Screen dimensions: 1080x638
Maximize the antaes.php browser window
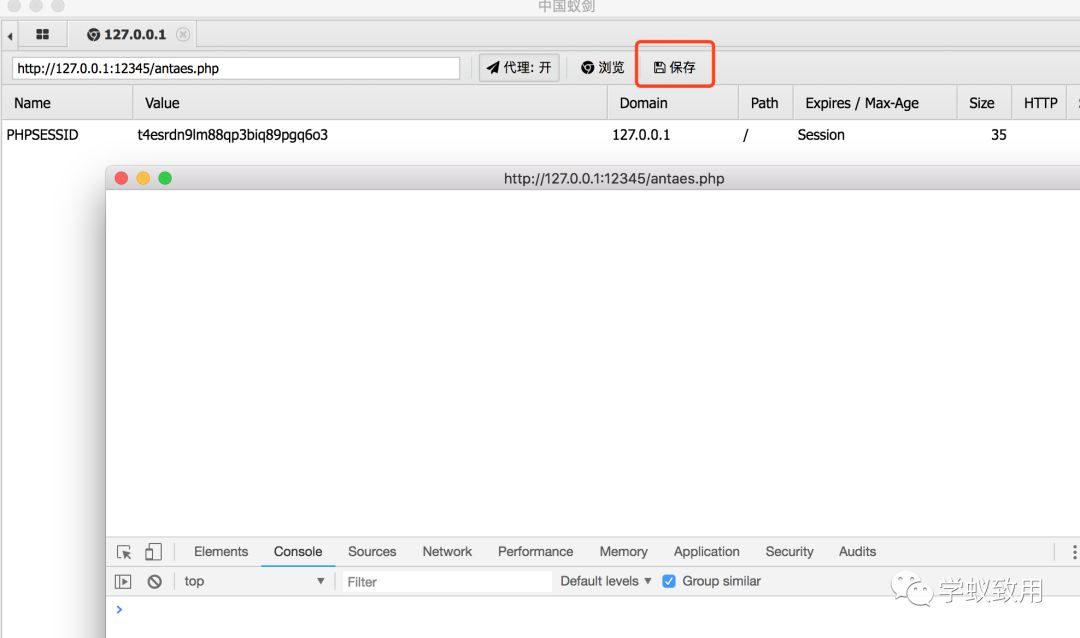pos(165,178)
